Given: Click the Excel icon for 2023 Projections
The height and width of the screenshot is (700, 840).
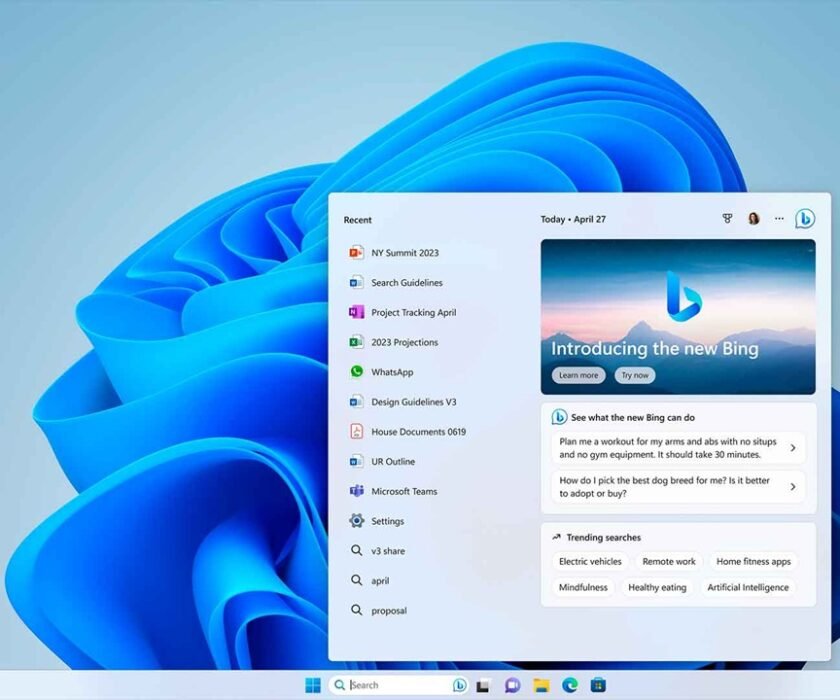Looking at the screenshot, I should point(356,342).
